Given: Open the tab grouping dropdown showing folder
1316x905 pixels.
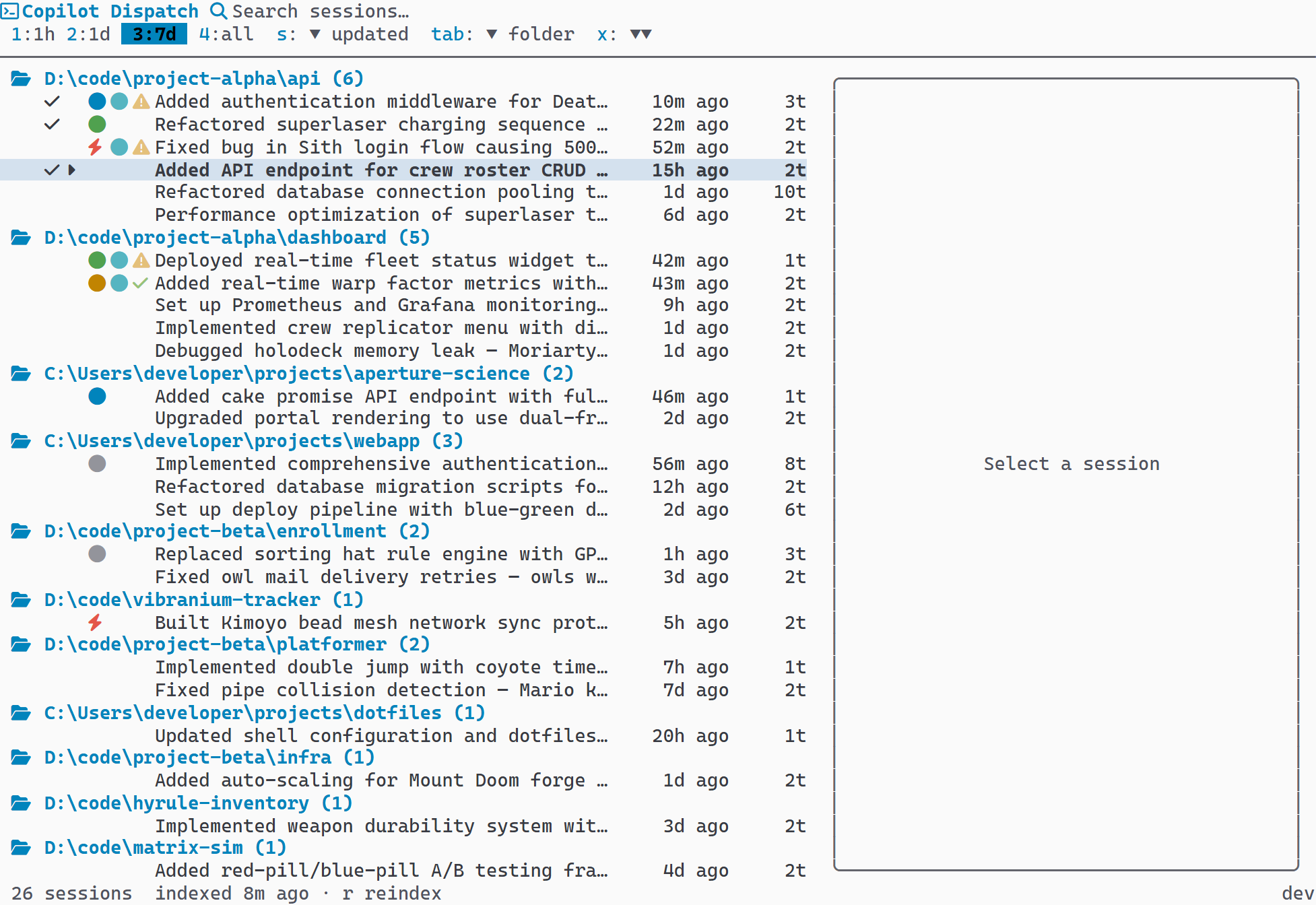Looking at the screenshot, I should 530,34.
